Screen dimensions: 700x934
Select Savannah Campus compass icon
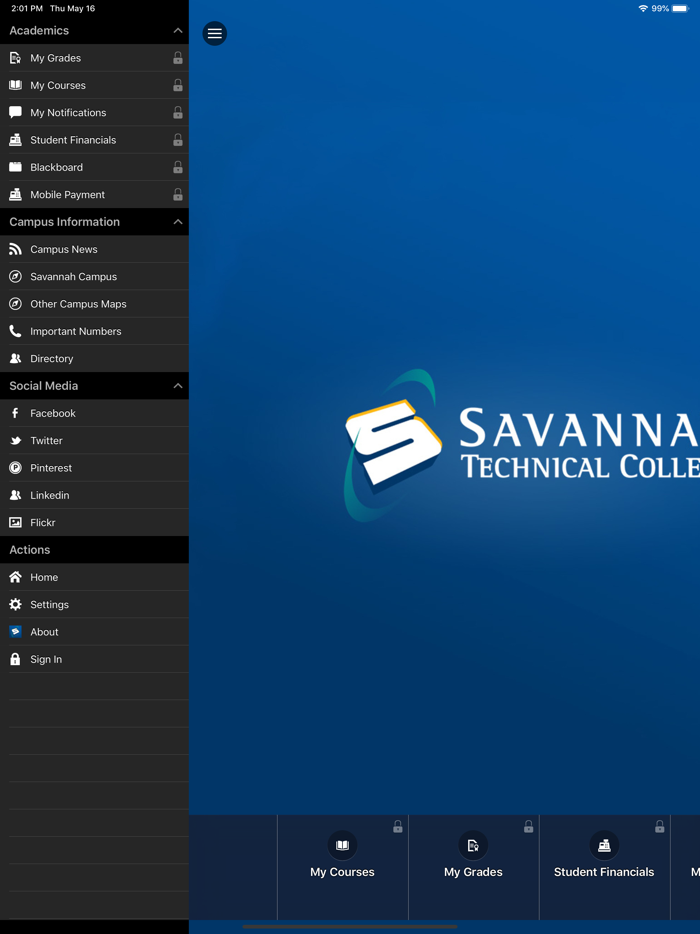click(x=15, y=276)
